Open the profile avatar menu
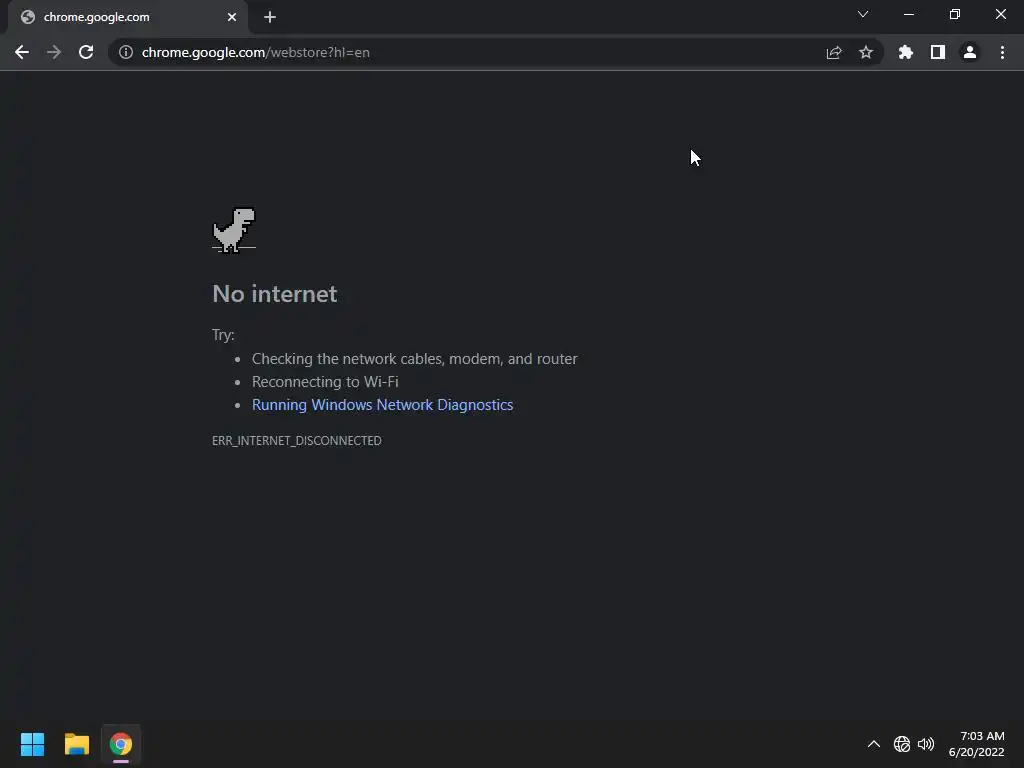Image resolution: width=1024 pixels, height=768 pixels. click(x=970, y=52)
